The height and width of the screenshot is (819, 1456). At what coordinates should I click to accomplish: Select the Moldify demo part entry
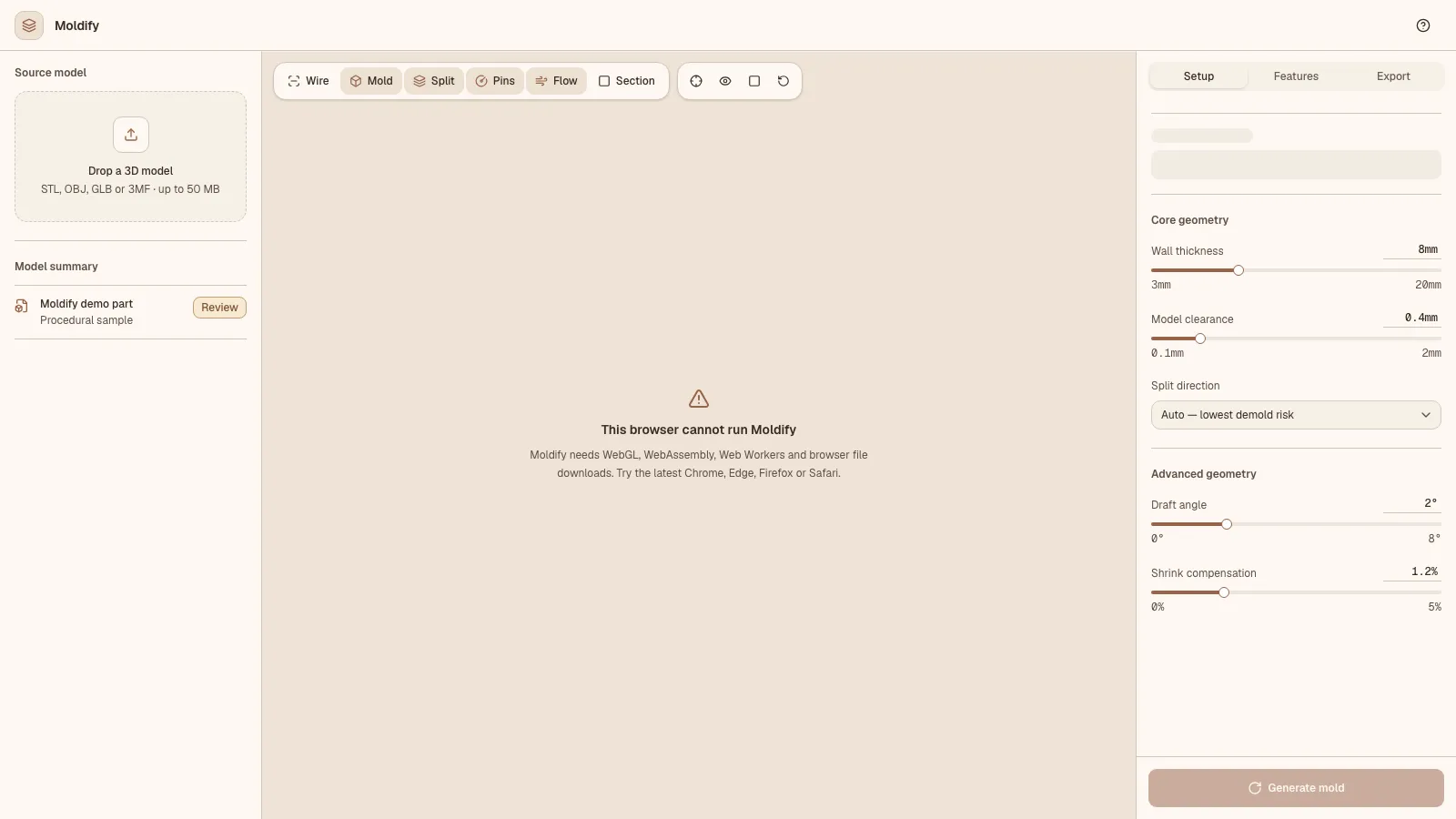tap(130, 312)
